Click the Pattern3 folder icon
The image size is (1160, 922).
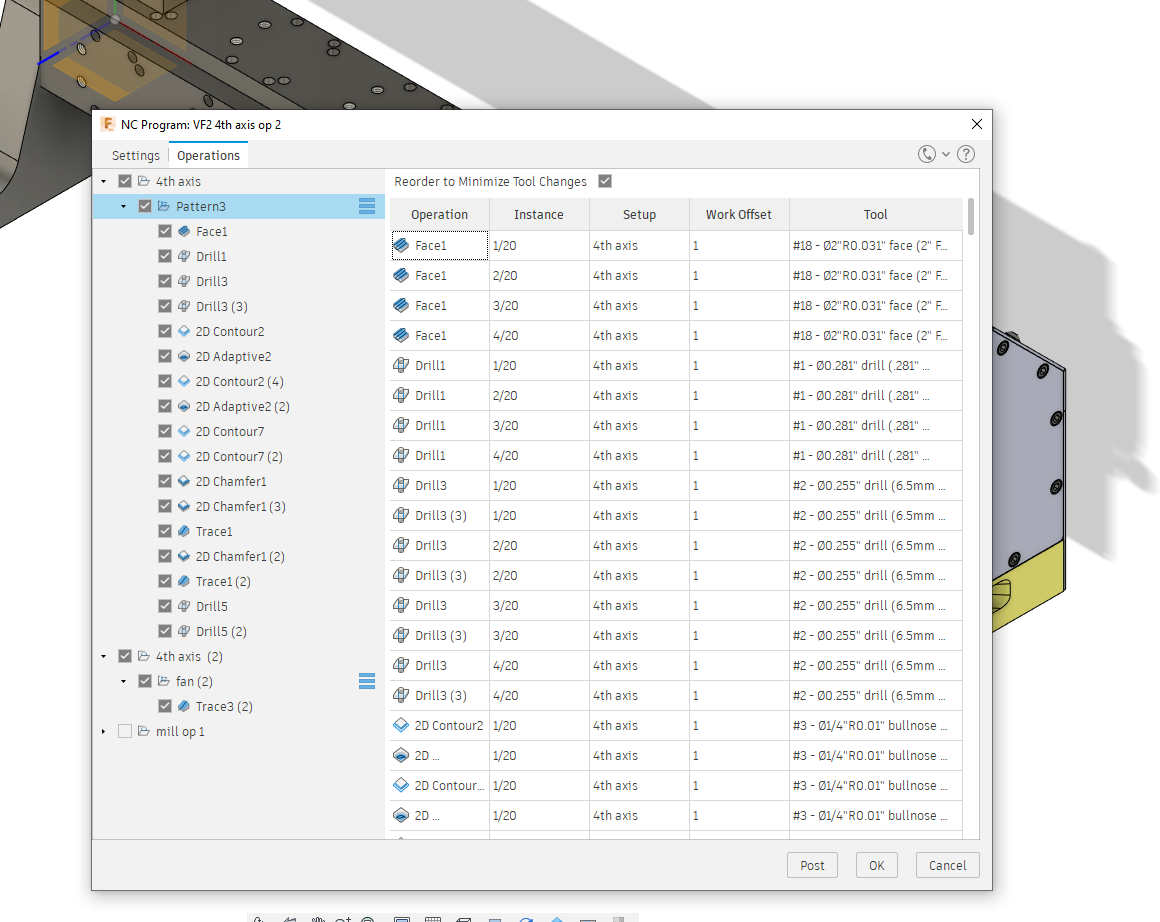point(163,206)
